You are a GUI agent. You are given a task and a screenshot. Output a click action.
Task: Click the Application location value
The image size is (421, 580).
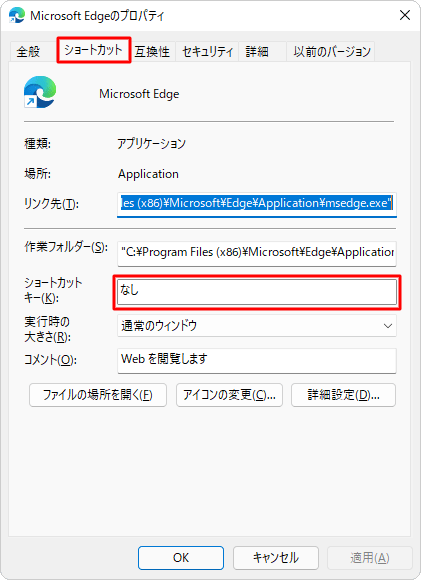tap(148, 174)
